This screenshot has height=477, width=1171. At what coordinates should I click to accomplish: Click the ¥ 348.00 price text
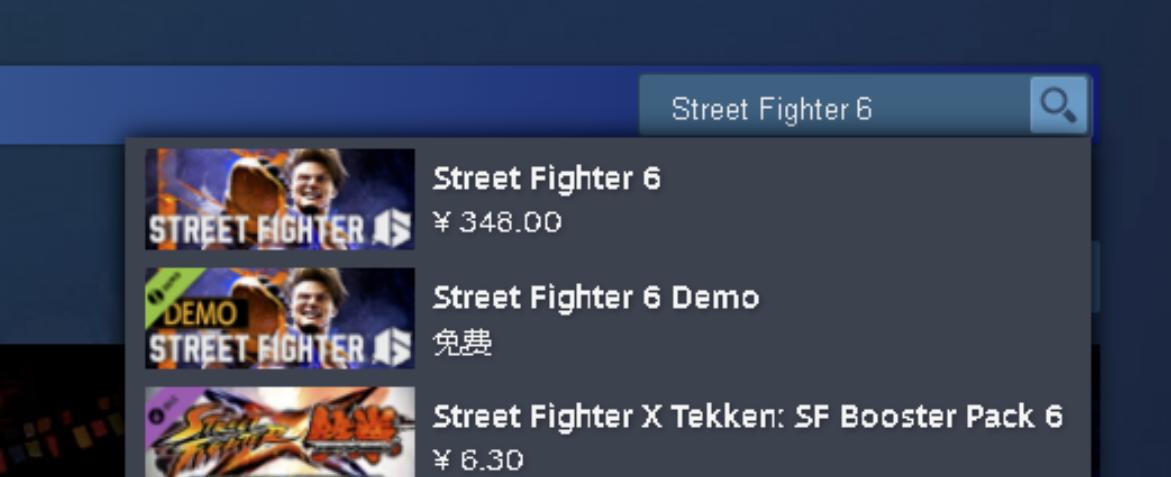[x=497, y=222]
